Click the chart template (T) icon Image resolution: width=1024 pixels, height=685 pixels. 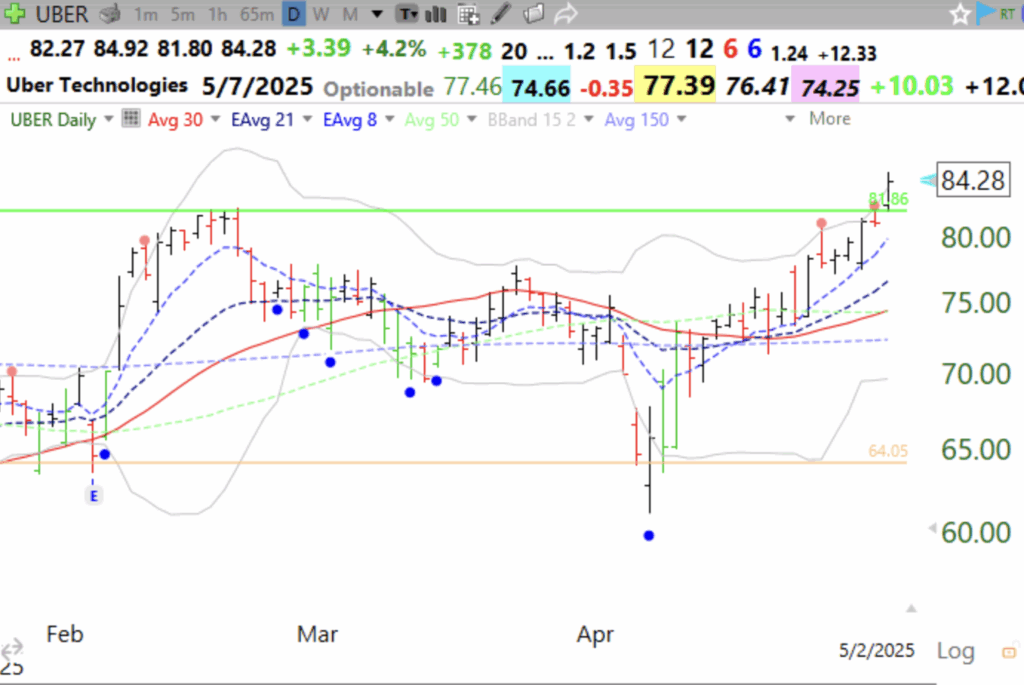tap(408, 14)
